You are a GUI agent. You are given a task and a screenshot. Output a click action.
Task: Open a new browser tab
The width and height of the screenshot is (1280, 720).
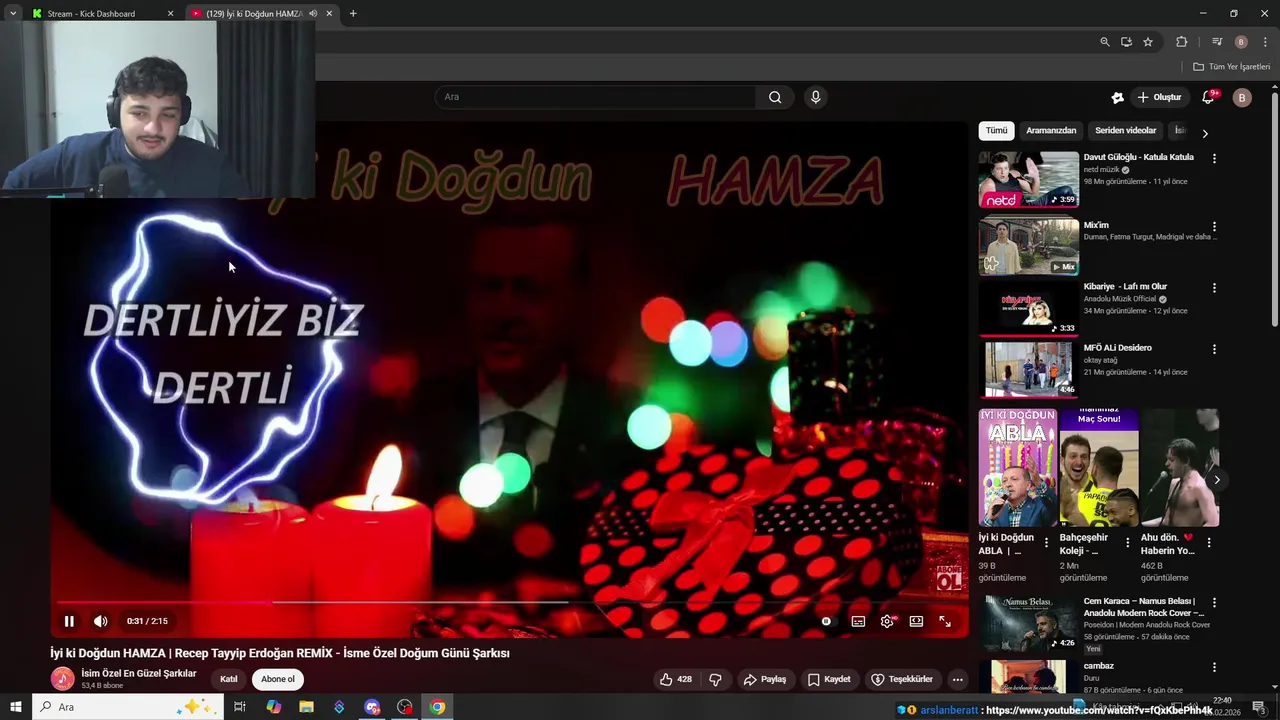(x=353, y=13)
